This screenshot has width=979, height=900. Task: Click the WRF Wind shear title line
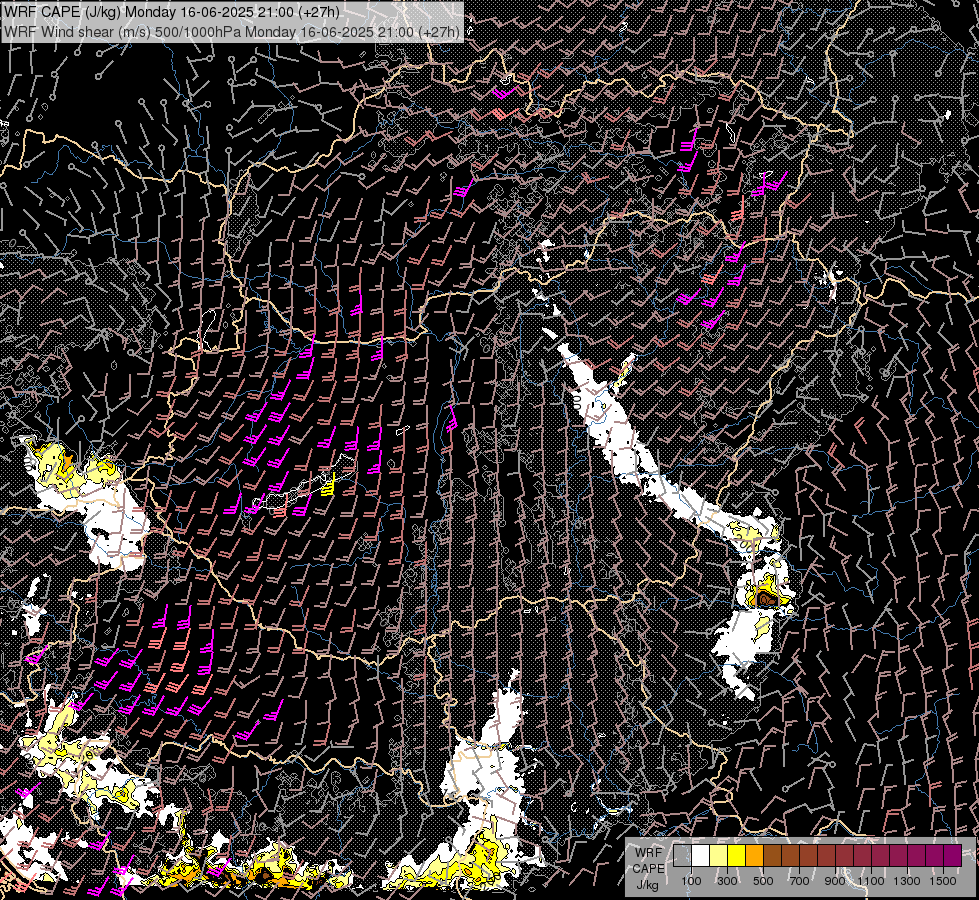[232, 32]
